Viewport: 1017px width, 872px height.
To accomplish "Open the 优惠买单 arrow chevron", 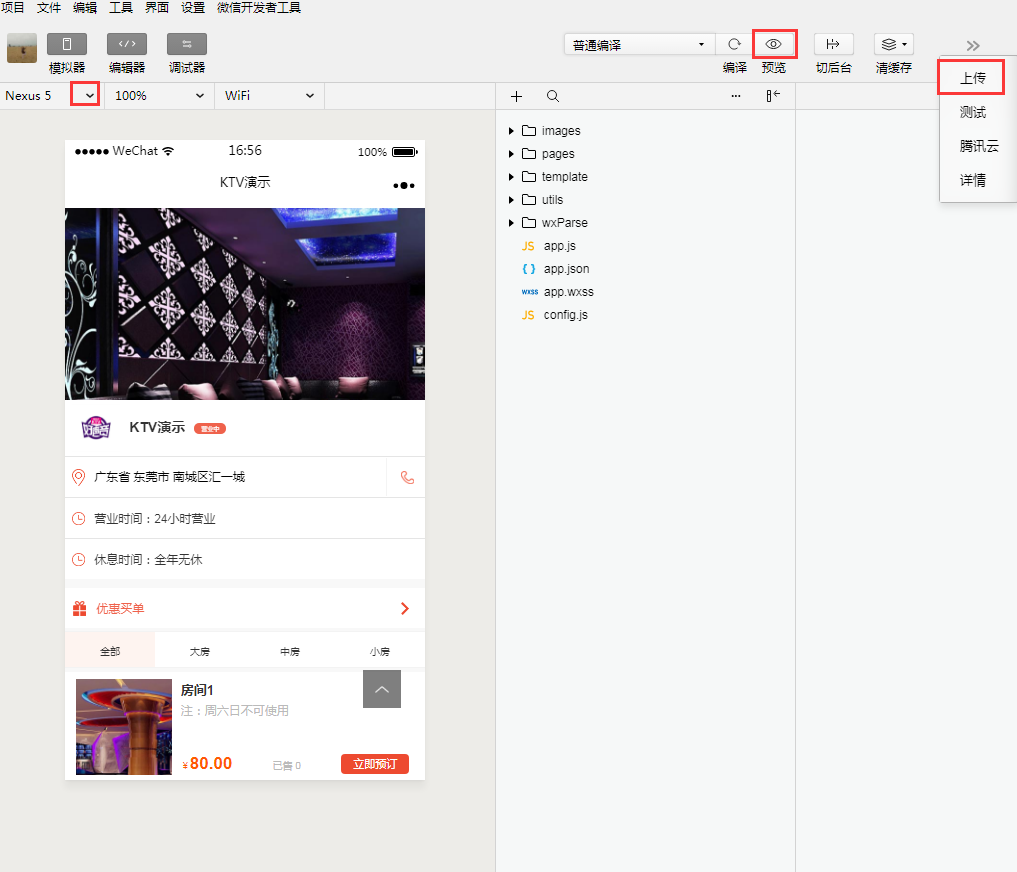I will (x=405, y=609).
